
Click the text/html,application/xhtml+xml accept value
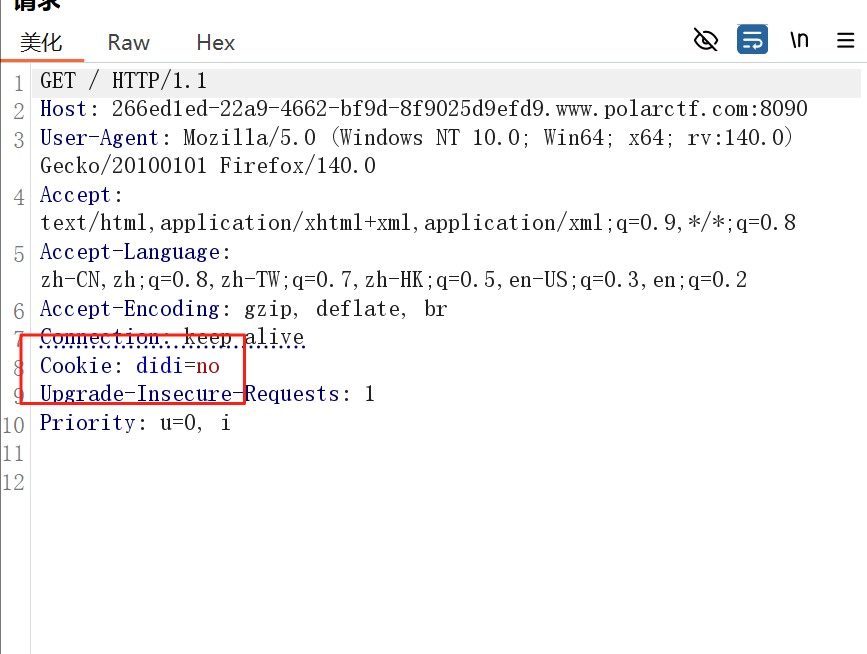[418, 223]
